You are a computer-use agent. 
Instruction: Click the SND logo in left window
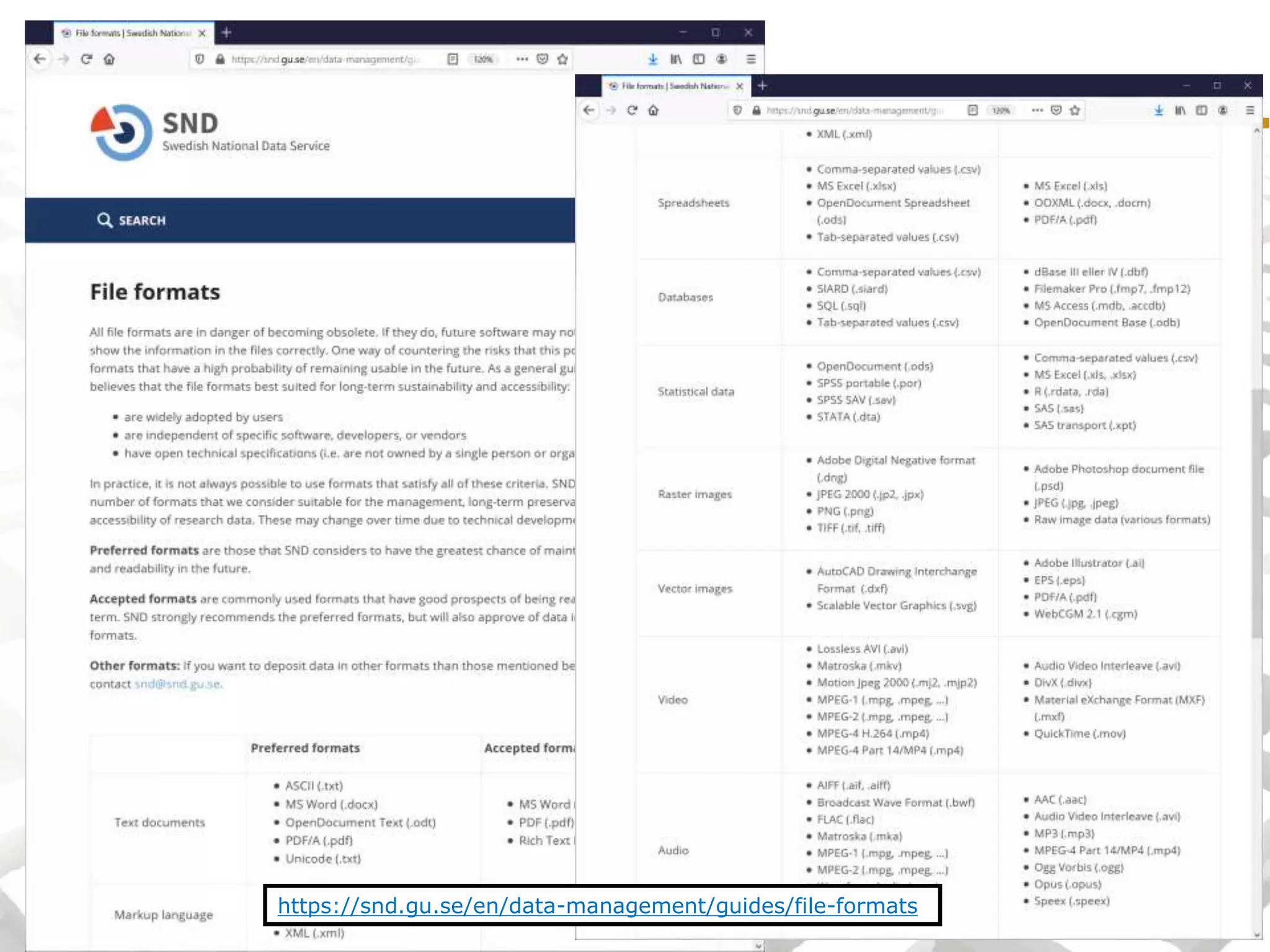point(210,132)
